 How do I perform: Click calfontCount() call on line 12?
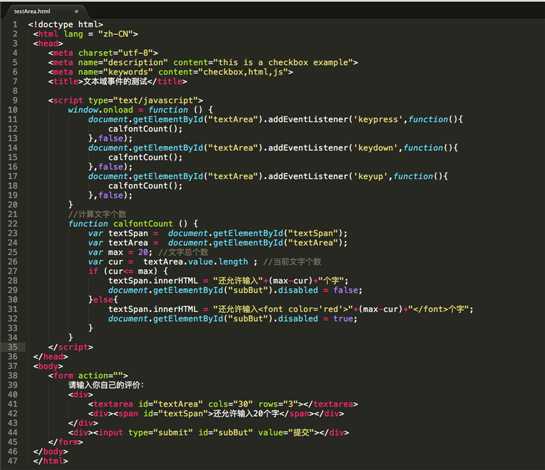pos(145,129)
